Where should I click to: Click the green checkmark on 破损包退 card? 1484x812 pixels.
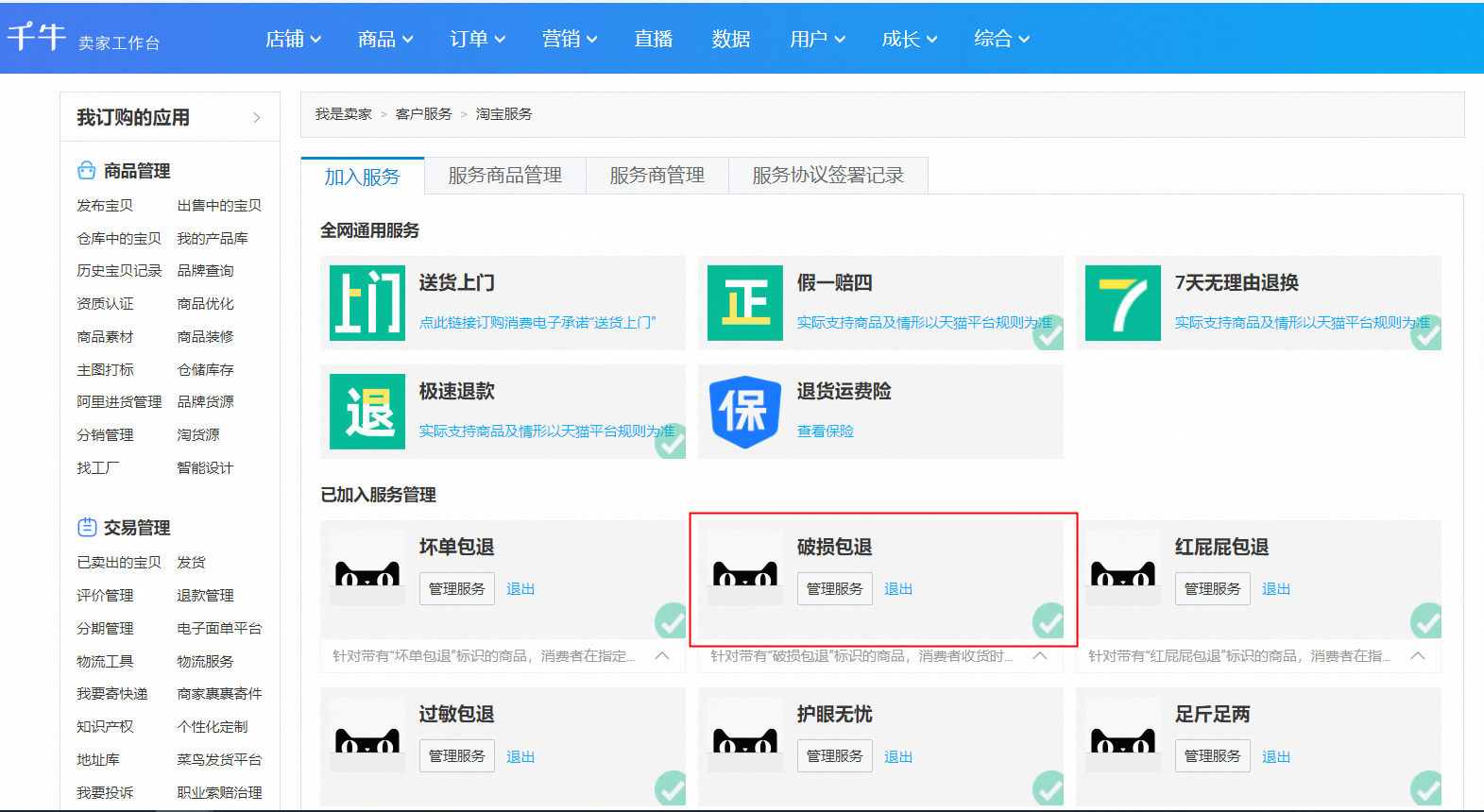click(1049, 620)
